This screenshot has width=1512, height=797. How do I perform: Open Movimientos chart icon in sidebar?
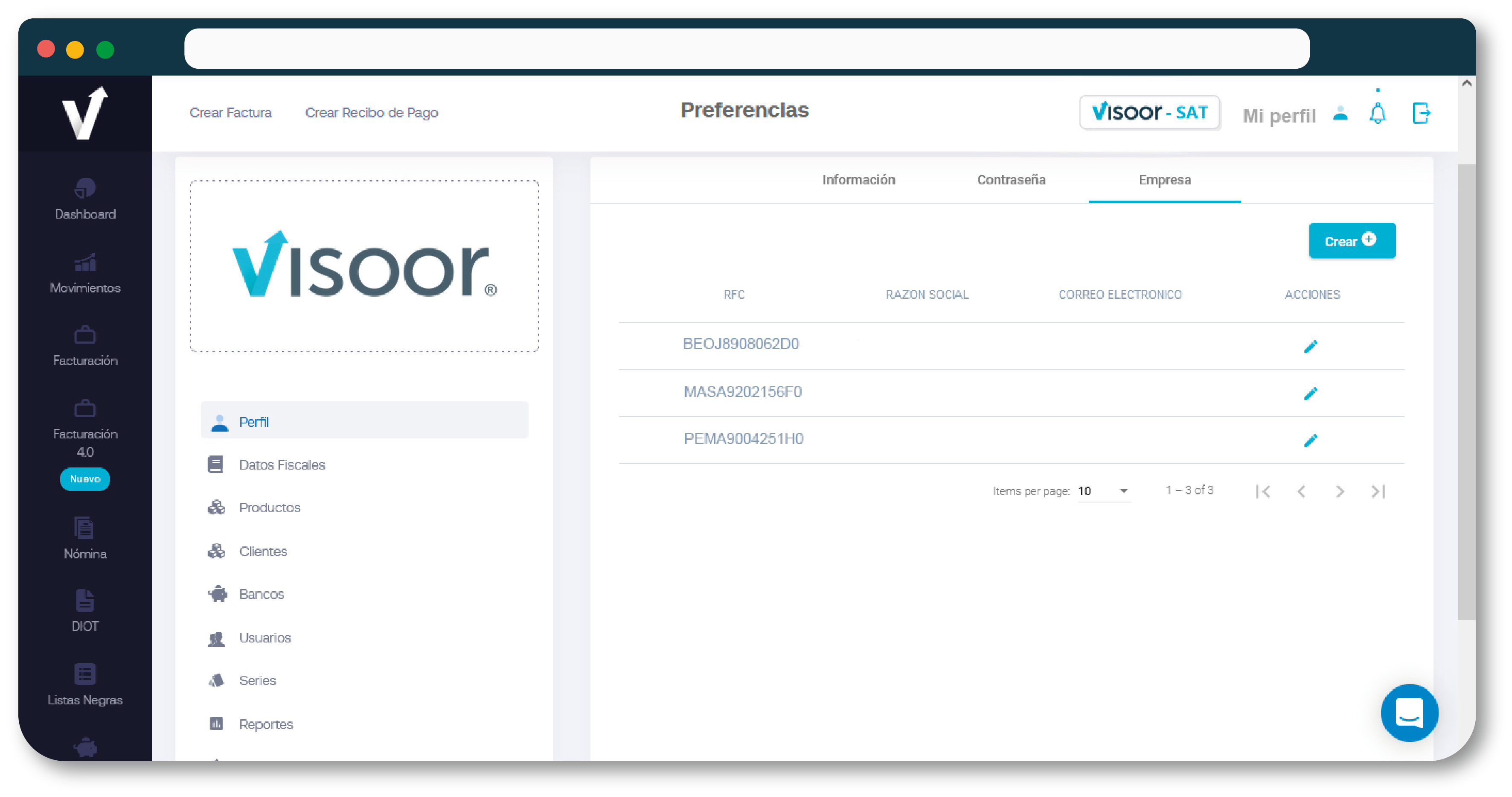point(85,262)
